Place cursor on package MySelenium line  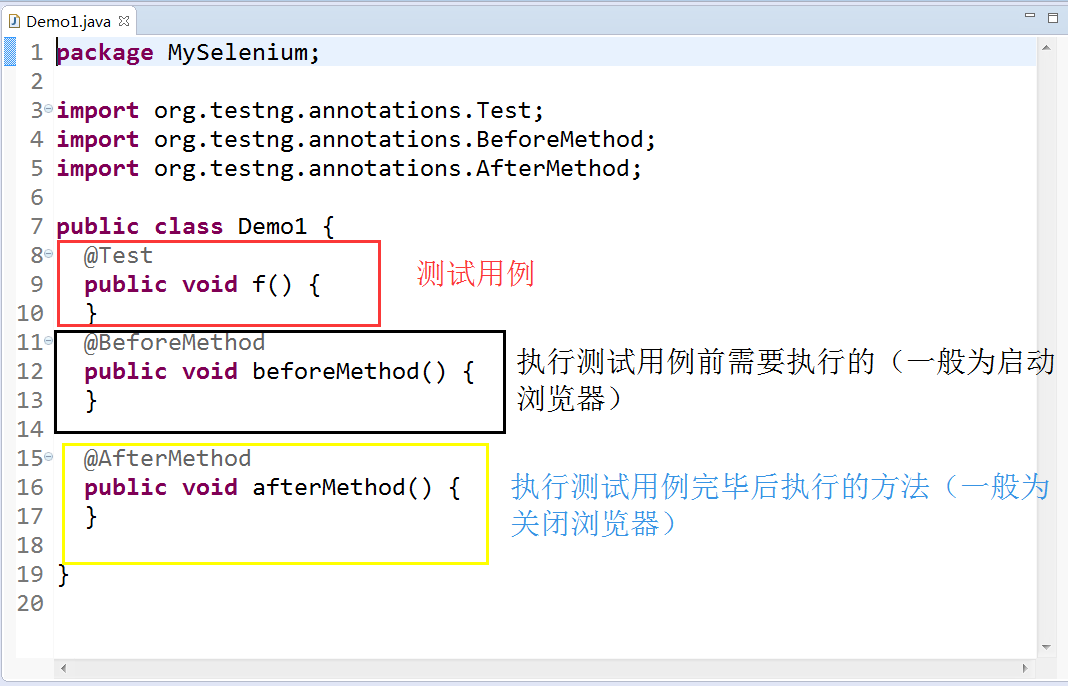(188, 52)
